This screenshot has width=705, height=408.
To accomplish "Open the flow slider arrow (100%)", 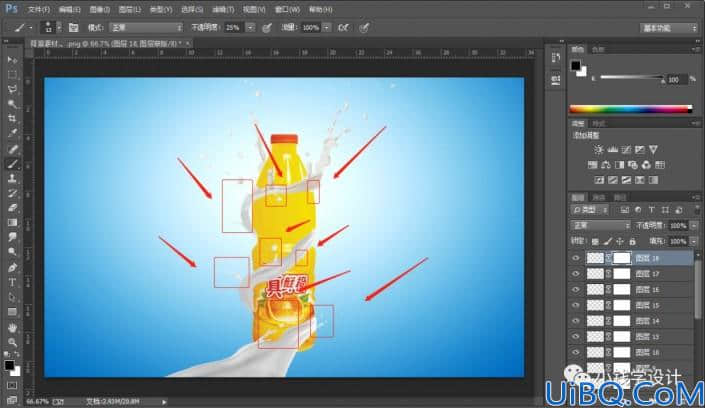I will point(327,27).
